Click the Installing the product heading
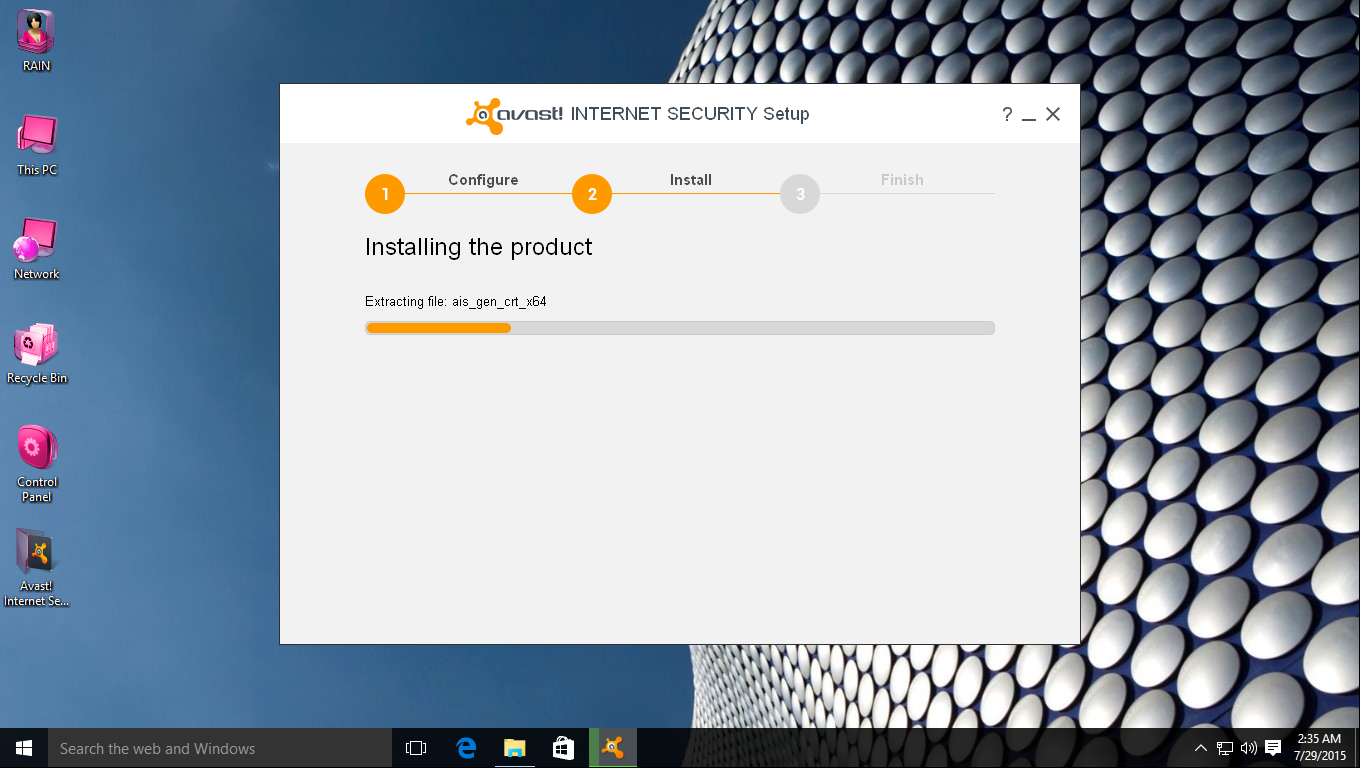Screen dimensions: 1360x768 pyautogui.click(x=478, y=247)
